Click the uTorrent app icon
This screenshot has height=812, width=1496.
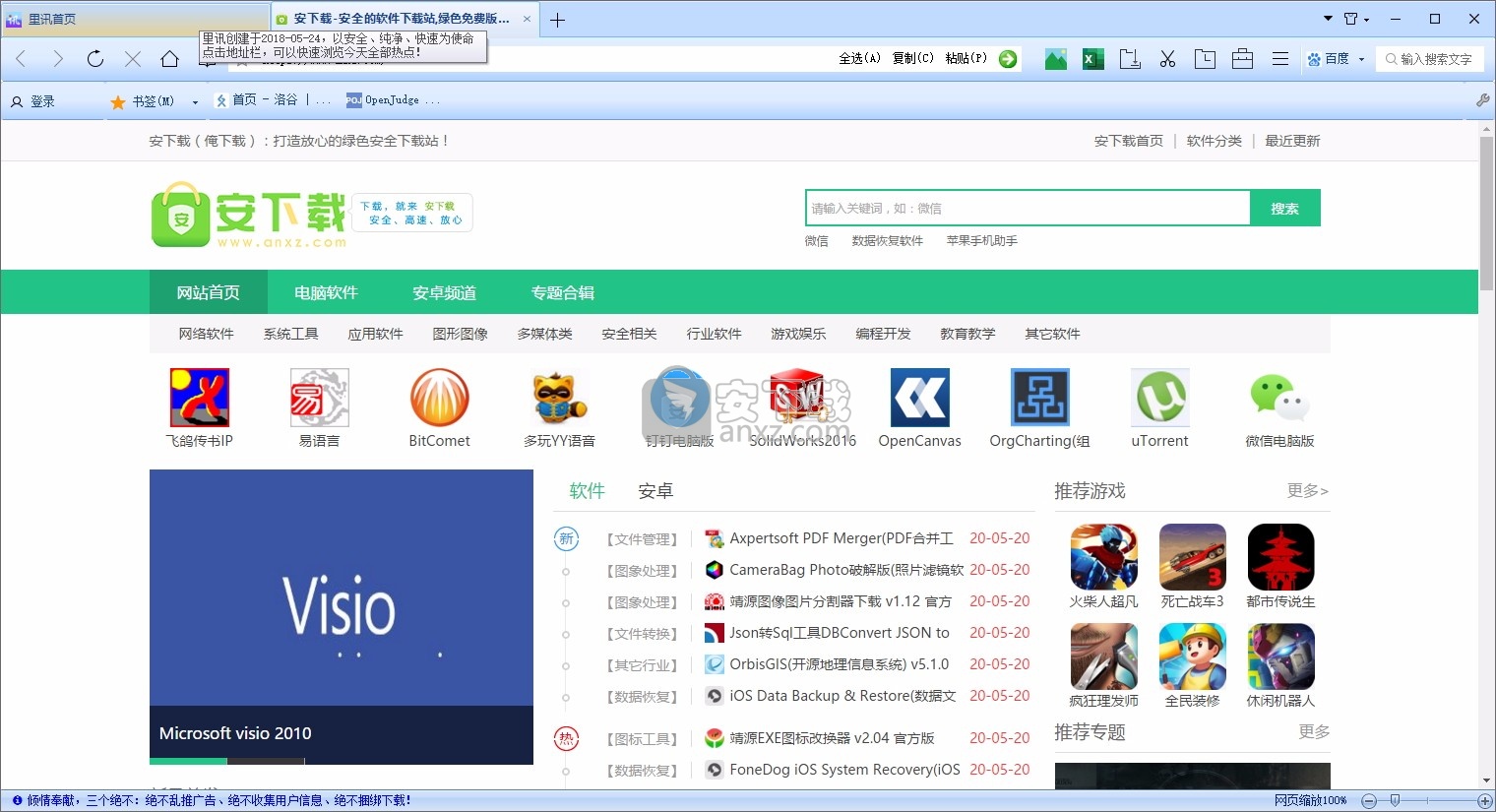(1160, 398)
